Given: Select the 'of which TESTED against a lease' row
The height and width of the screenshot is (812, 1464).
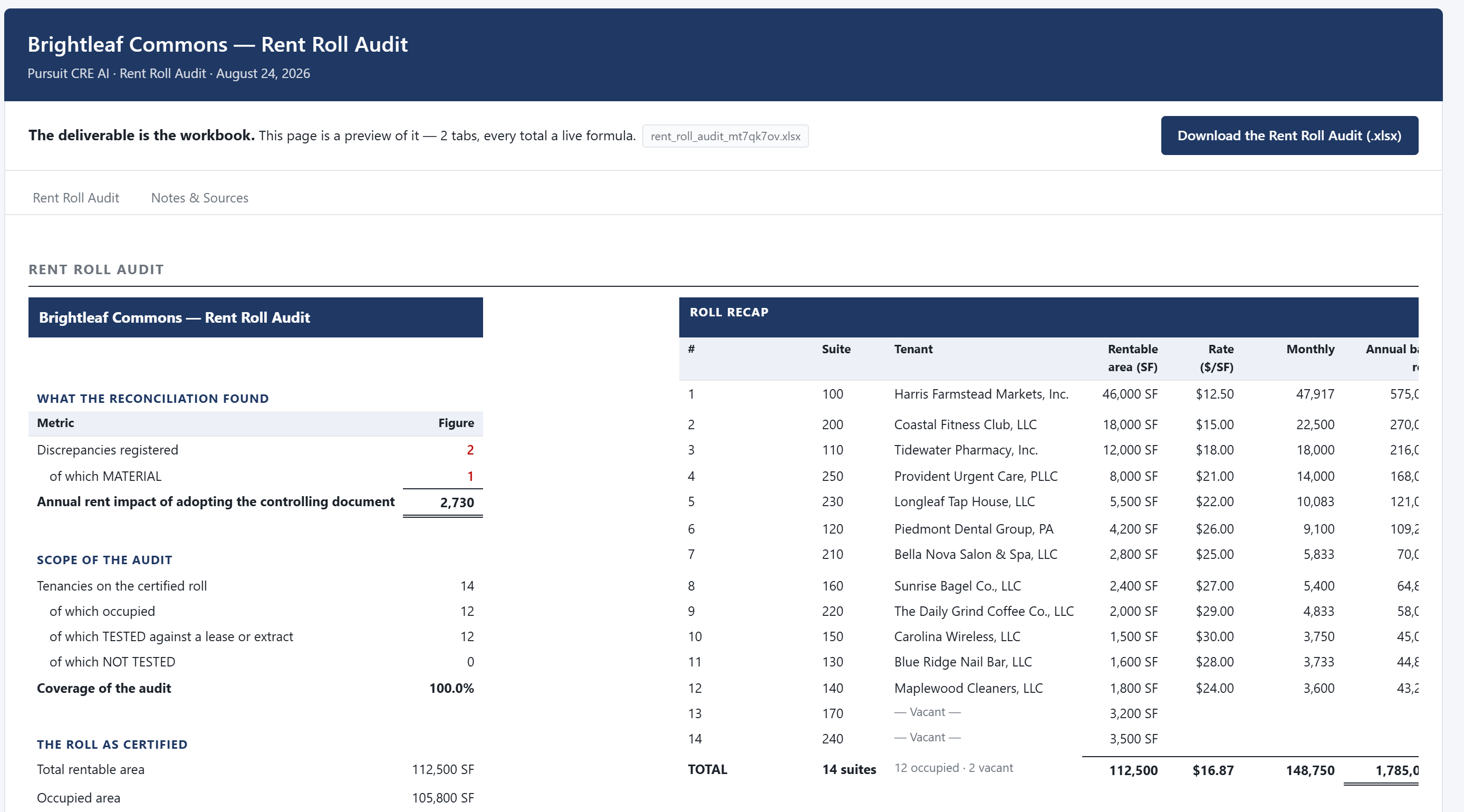Looking at the screenshot, I should click(x=255, y=636).
